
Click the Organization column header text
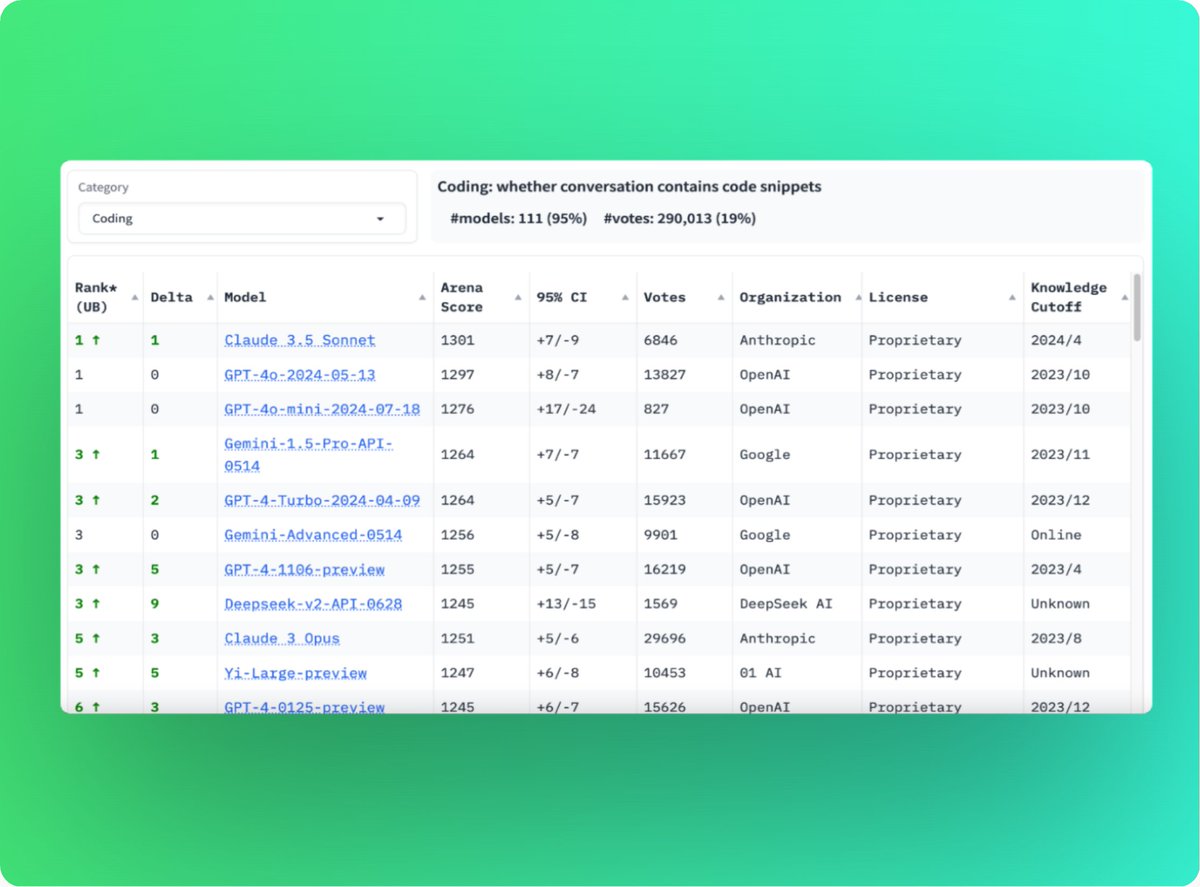click(790, 297)
